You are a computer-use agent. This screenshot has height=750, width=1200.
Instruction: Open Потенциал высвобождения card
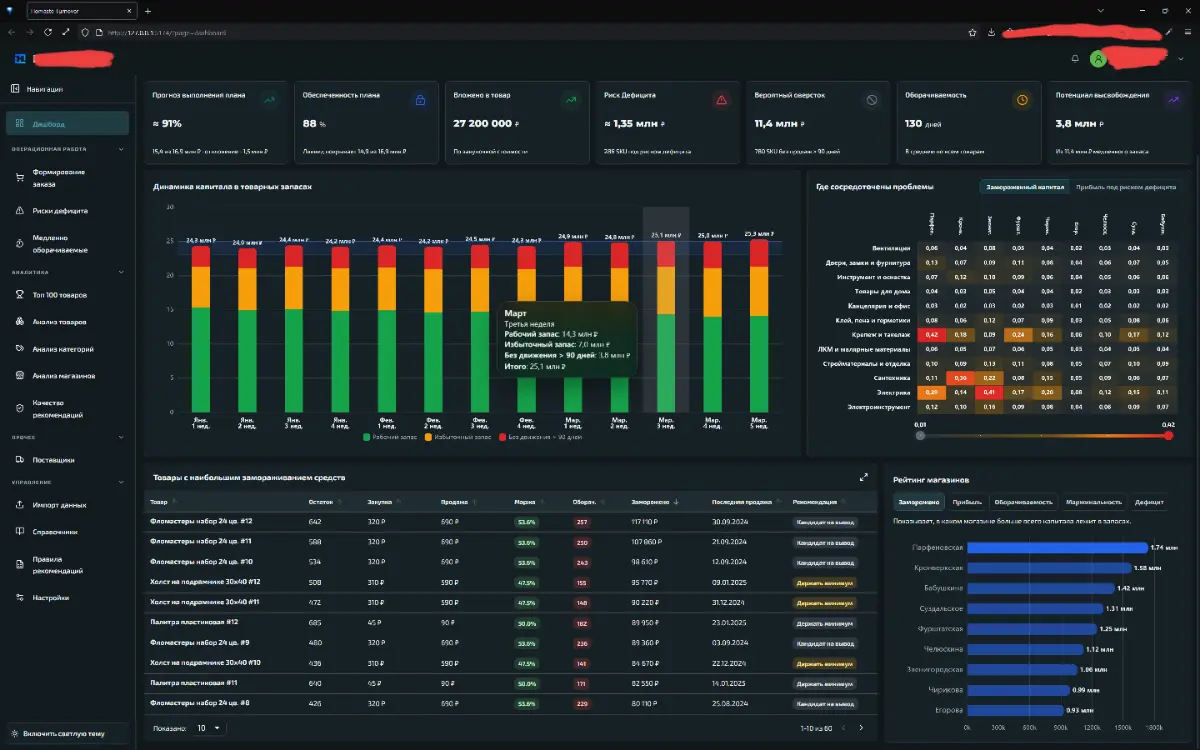[1118, 122]
